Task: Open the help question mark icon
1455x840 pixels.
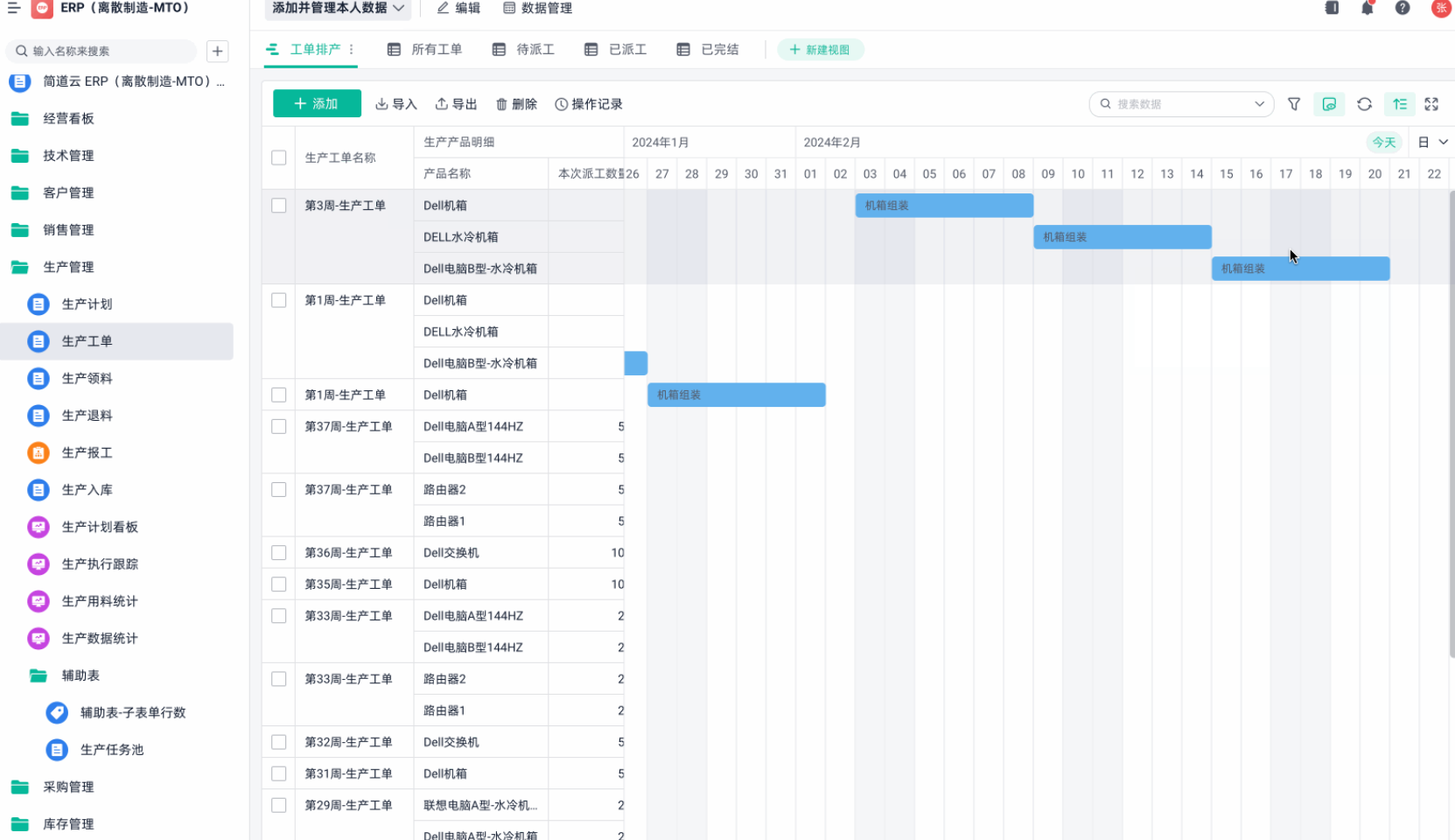Action: tap(1403, 8)
